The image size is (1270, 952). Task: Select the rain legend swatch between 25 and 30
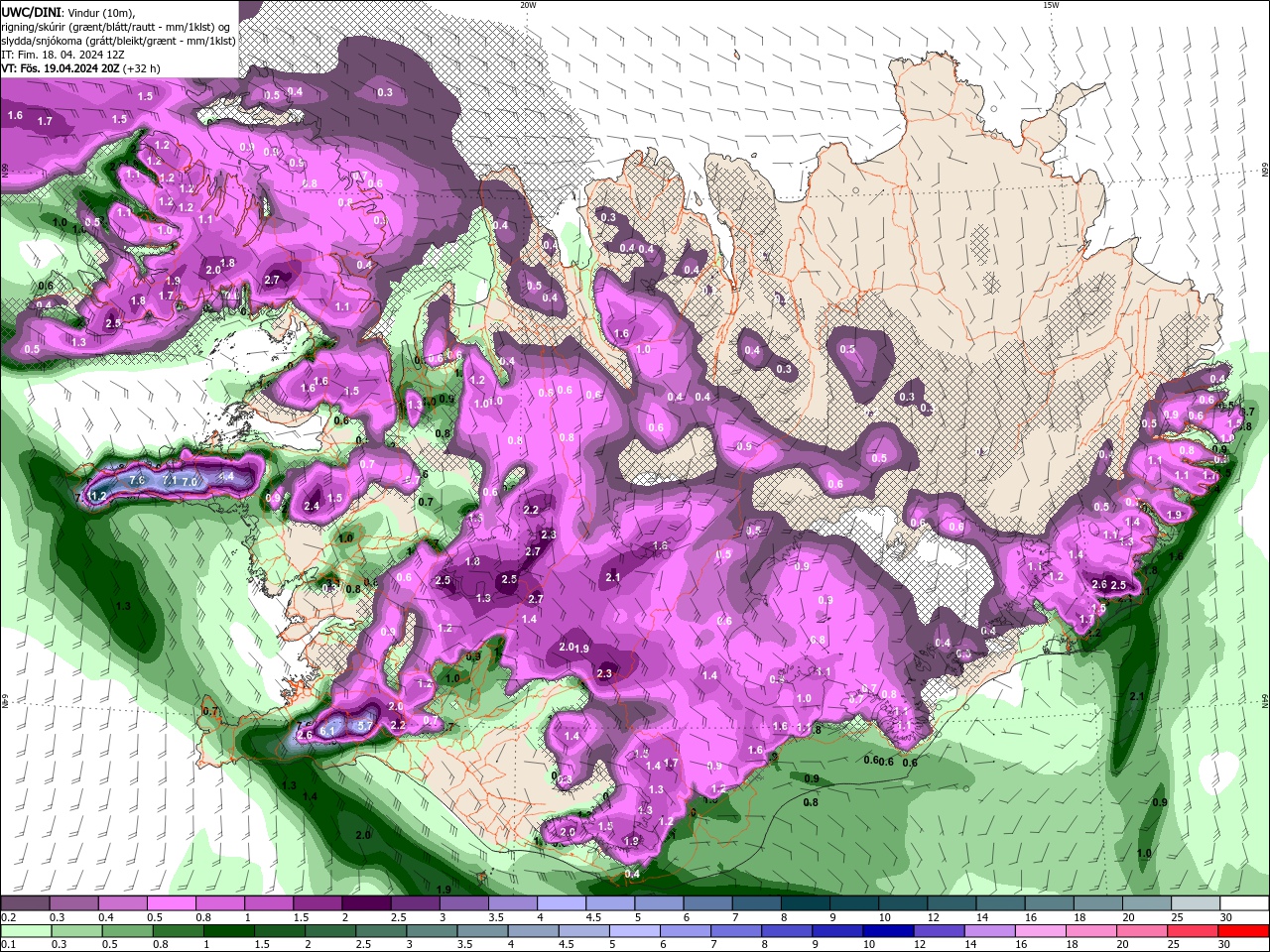coord(1192,931)
